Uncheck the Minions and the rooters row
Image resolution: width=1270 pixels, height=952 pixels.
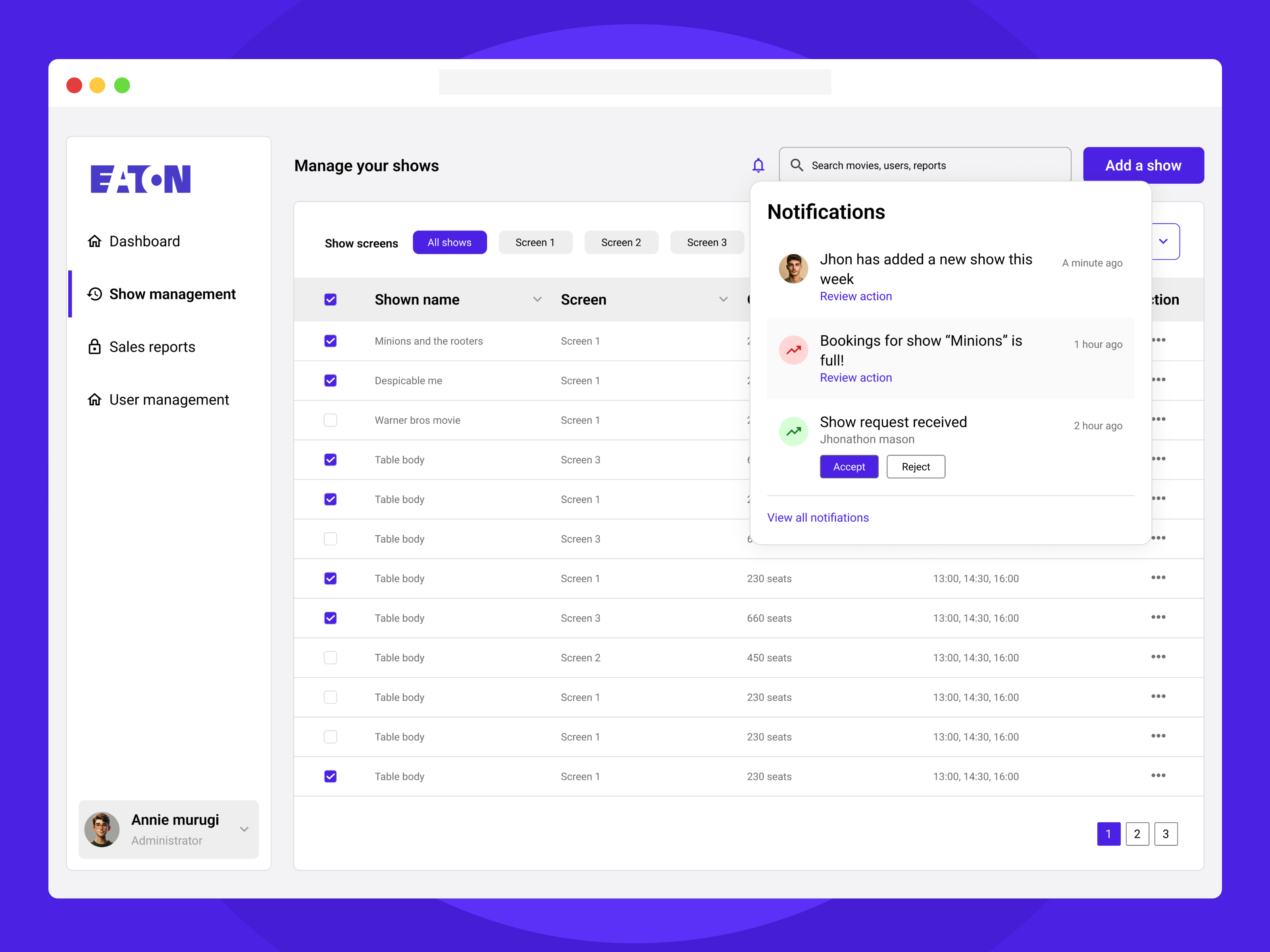pyautogui.click(x=331, y=340)
